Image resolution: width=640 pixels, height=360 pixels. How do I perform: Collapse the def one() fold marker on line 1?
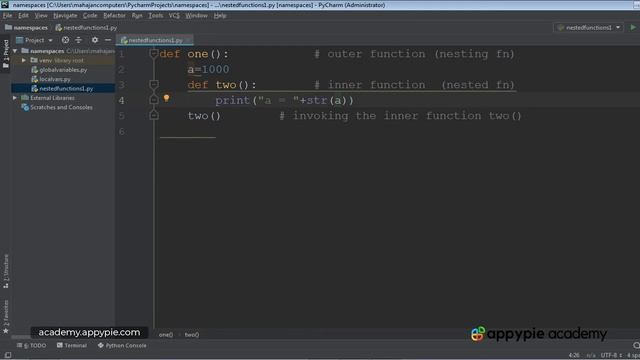click(154, 53)
